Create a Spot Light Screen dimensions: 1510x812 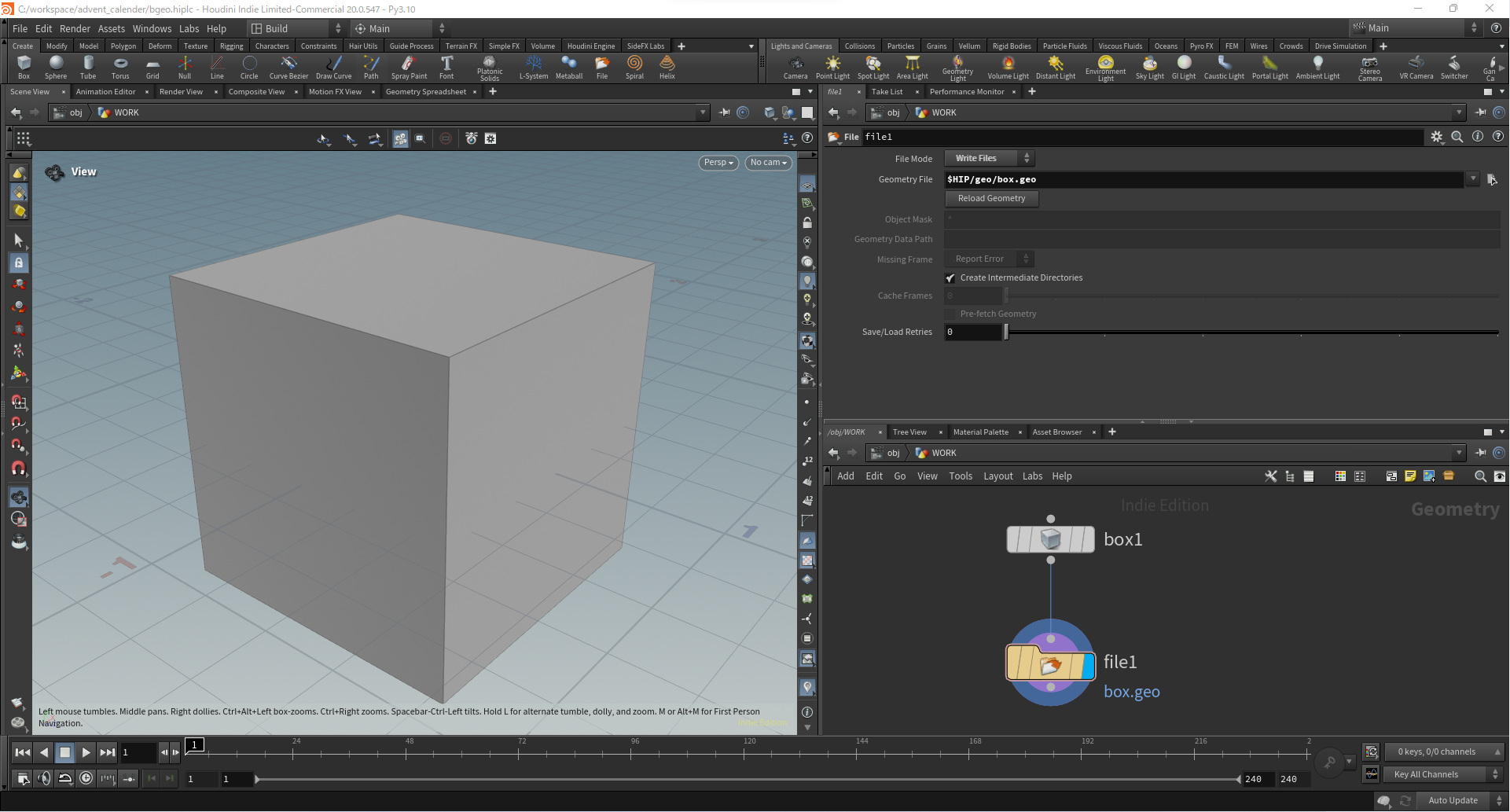tap(873, 67)
